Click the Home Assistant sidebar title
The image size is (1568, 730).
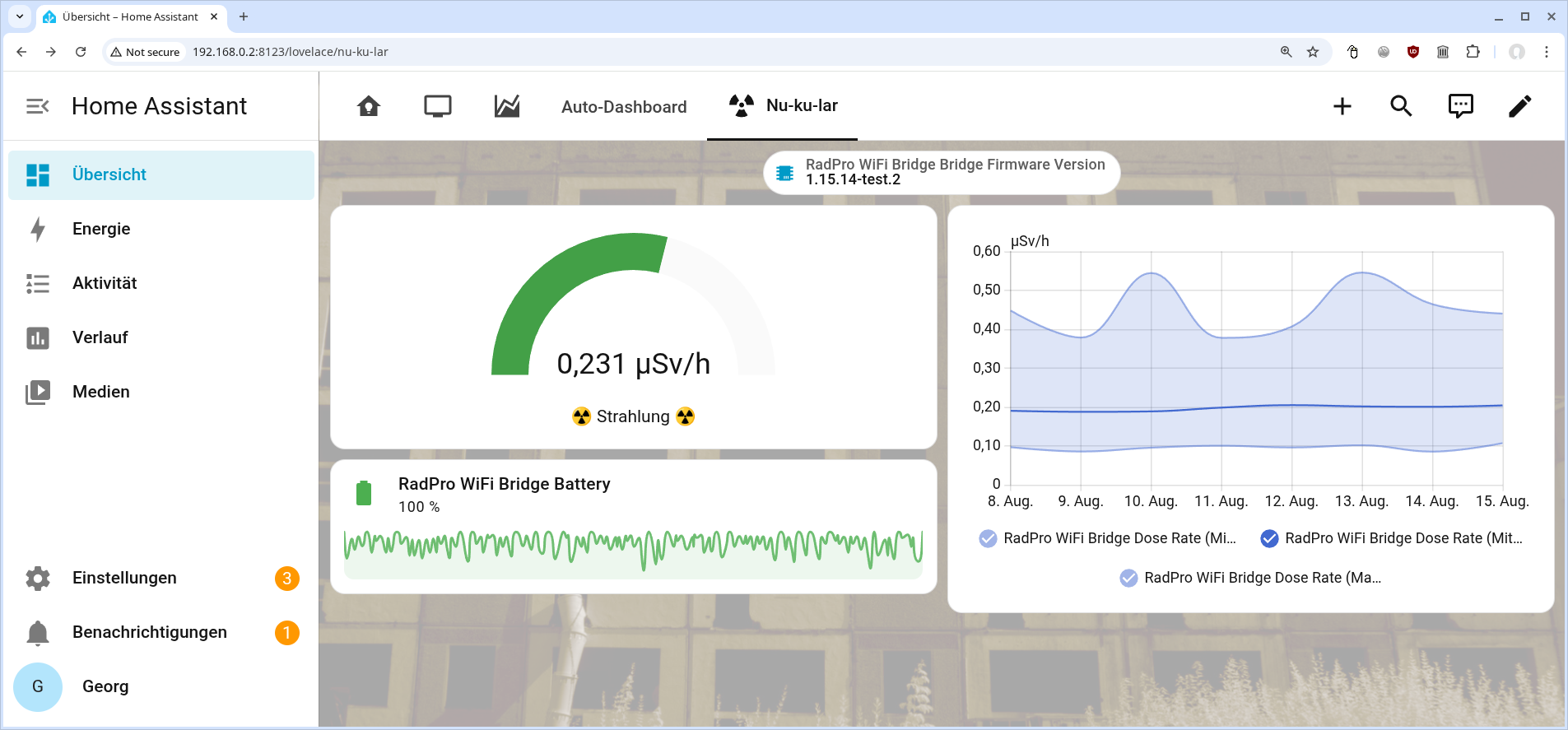coord(160,106)
